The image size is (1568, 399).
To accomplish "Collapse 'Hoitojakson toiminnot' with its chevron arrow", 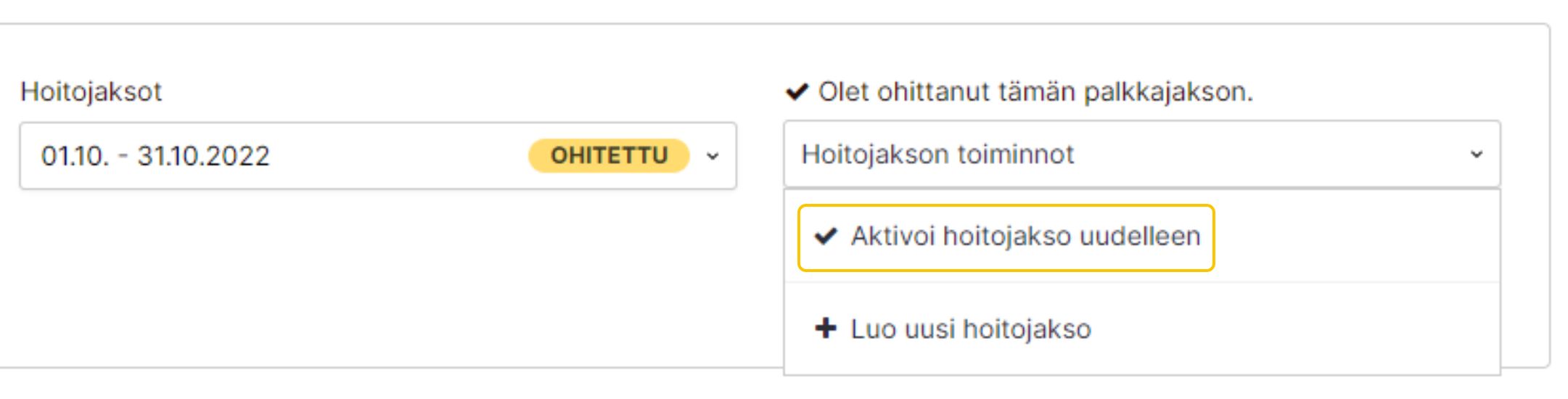I will click(x=1476, y=155).
